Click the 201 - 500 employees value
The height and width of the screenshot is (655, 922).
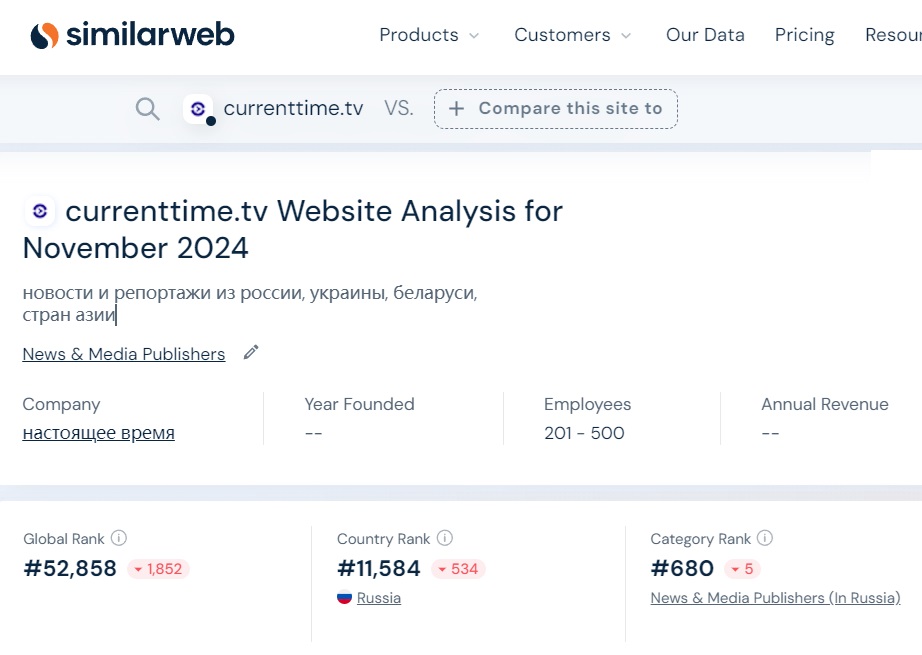coord(584,433)
